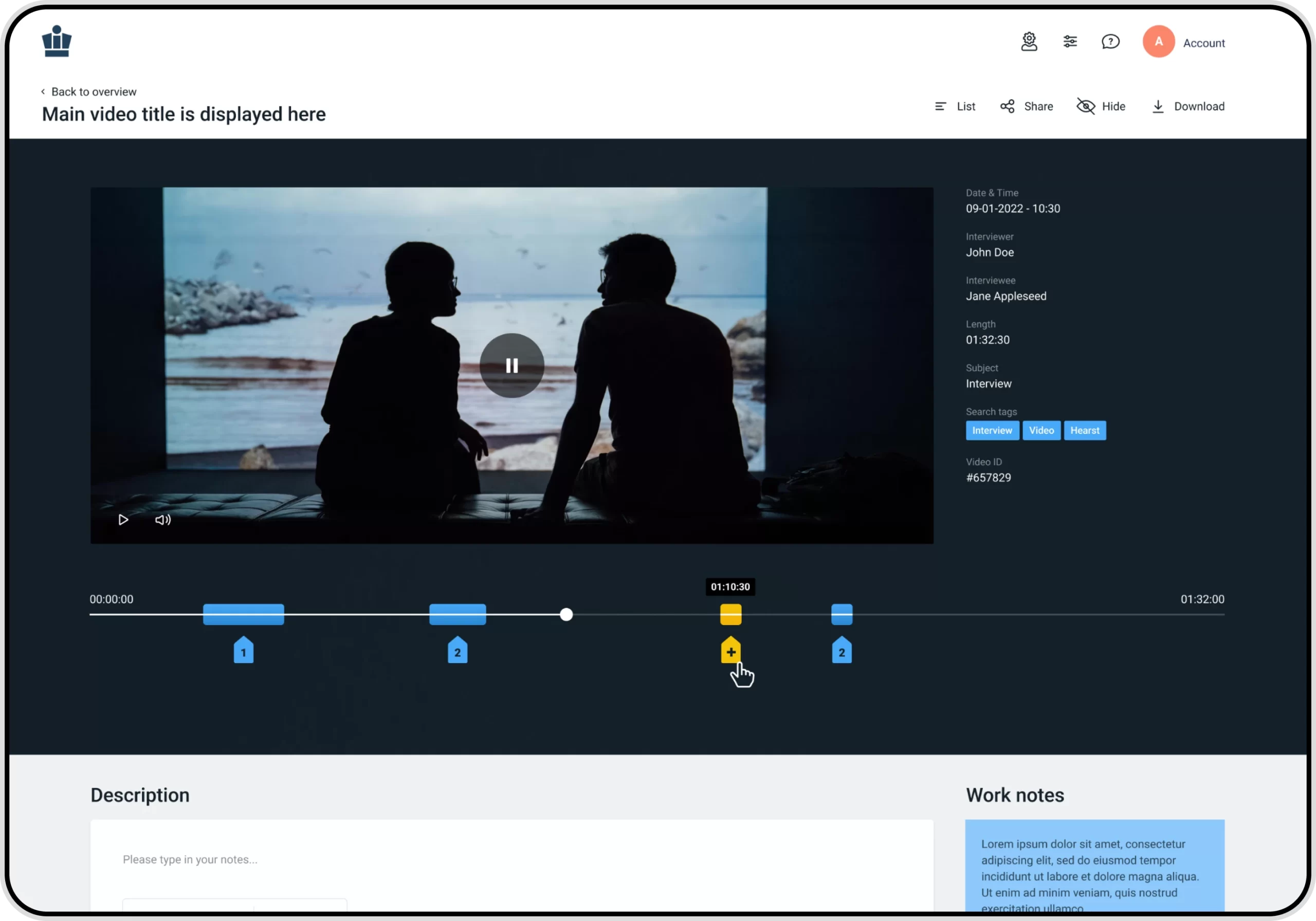Share this video

point(1027,106)
